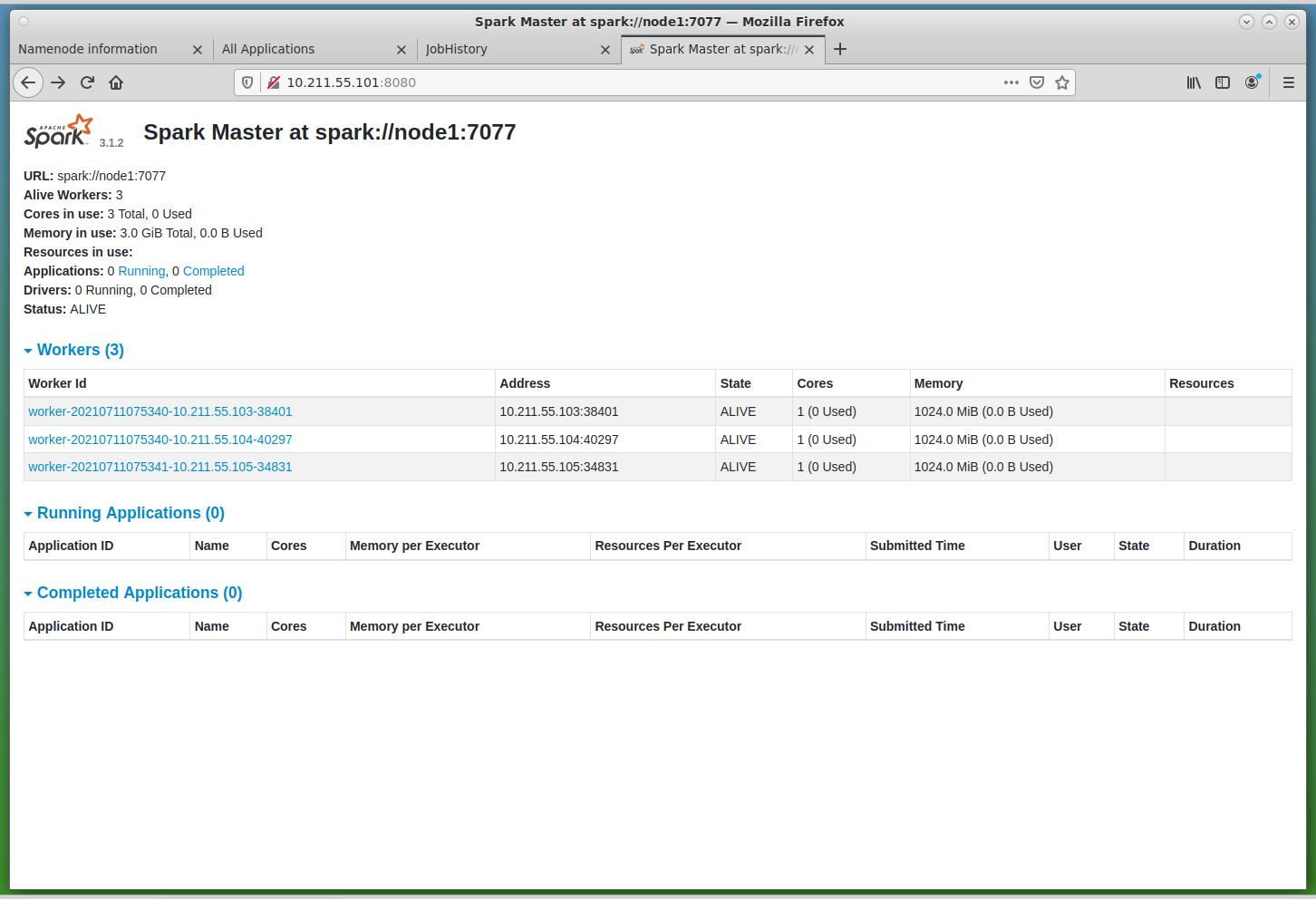The width and height of the screenshot is (1316, 899).
Task: Save the page to Pocket
Action: click(1037, 82)
